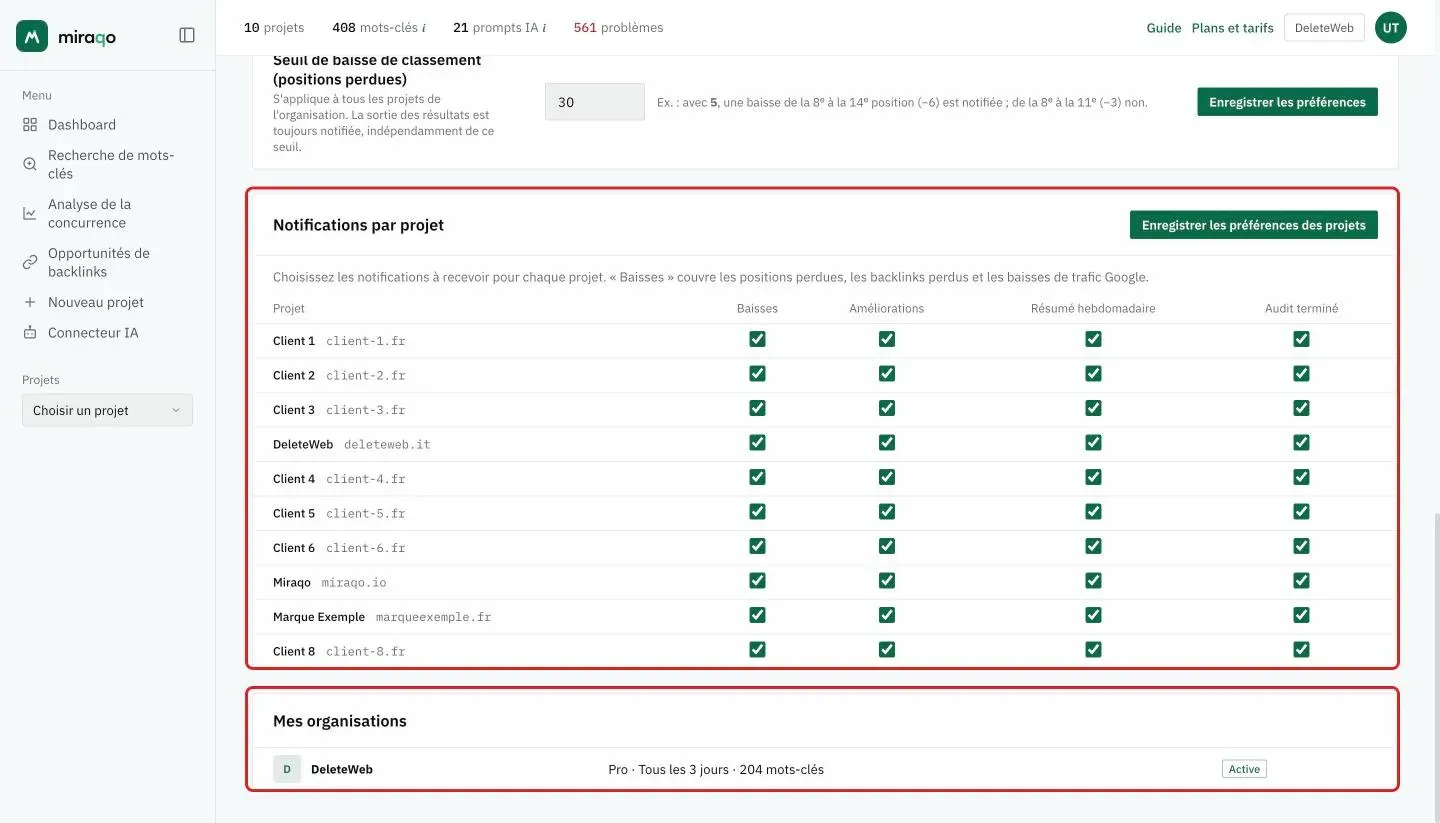1440x823 pixels.
Task: Click the keyword research magnifier icon
Action: coord(30,164)
